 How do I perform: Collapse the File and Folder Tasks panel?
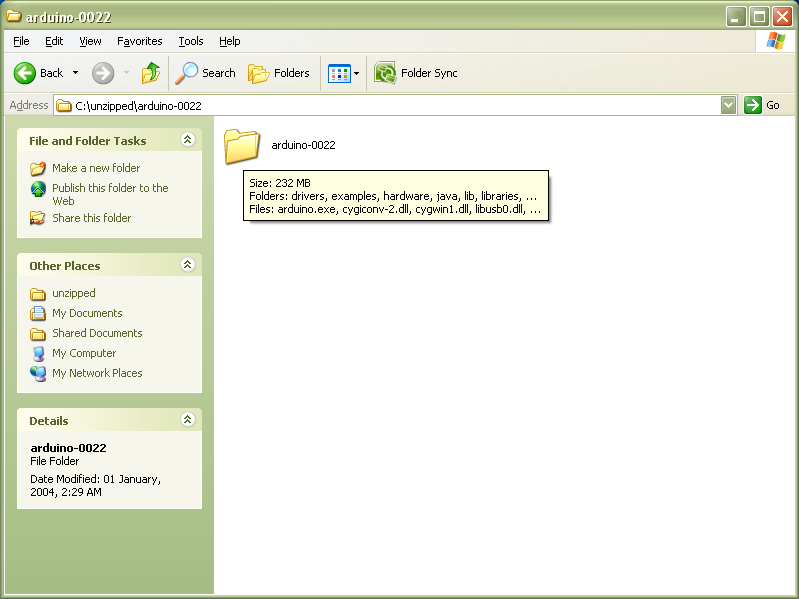coord(188,140)
